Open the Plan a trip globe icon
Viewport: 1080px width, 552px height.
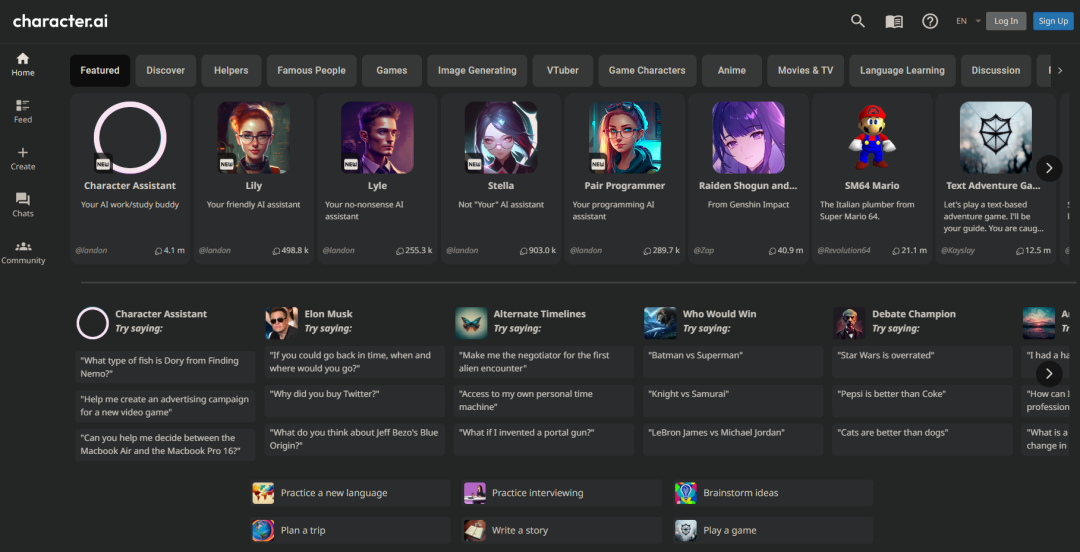[x=263, y=530]
